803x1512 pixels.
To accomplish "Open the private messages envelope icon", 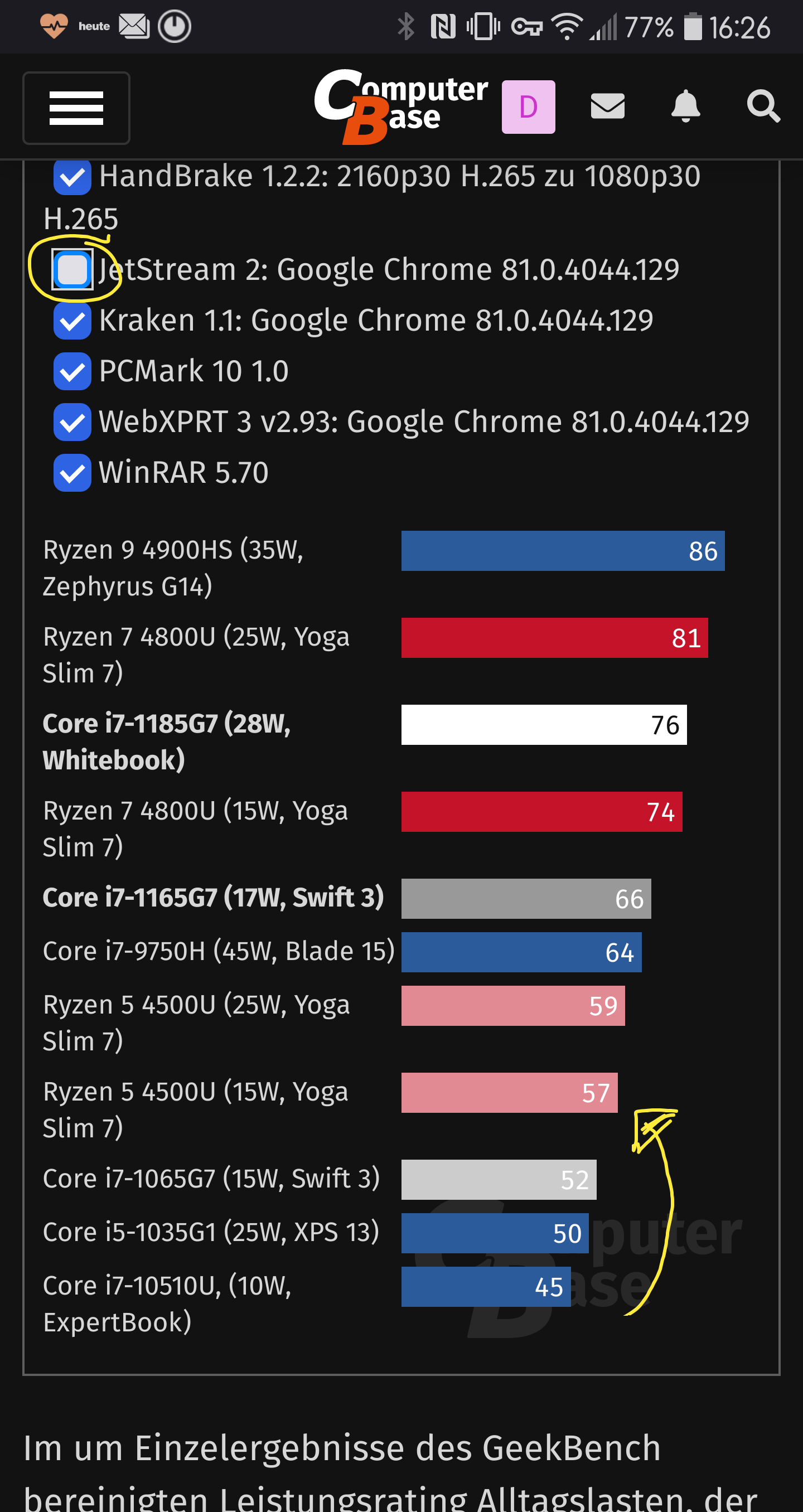I will click(607, 106).
